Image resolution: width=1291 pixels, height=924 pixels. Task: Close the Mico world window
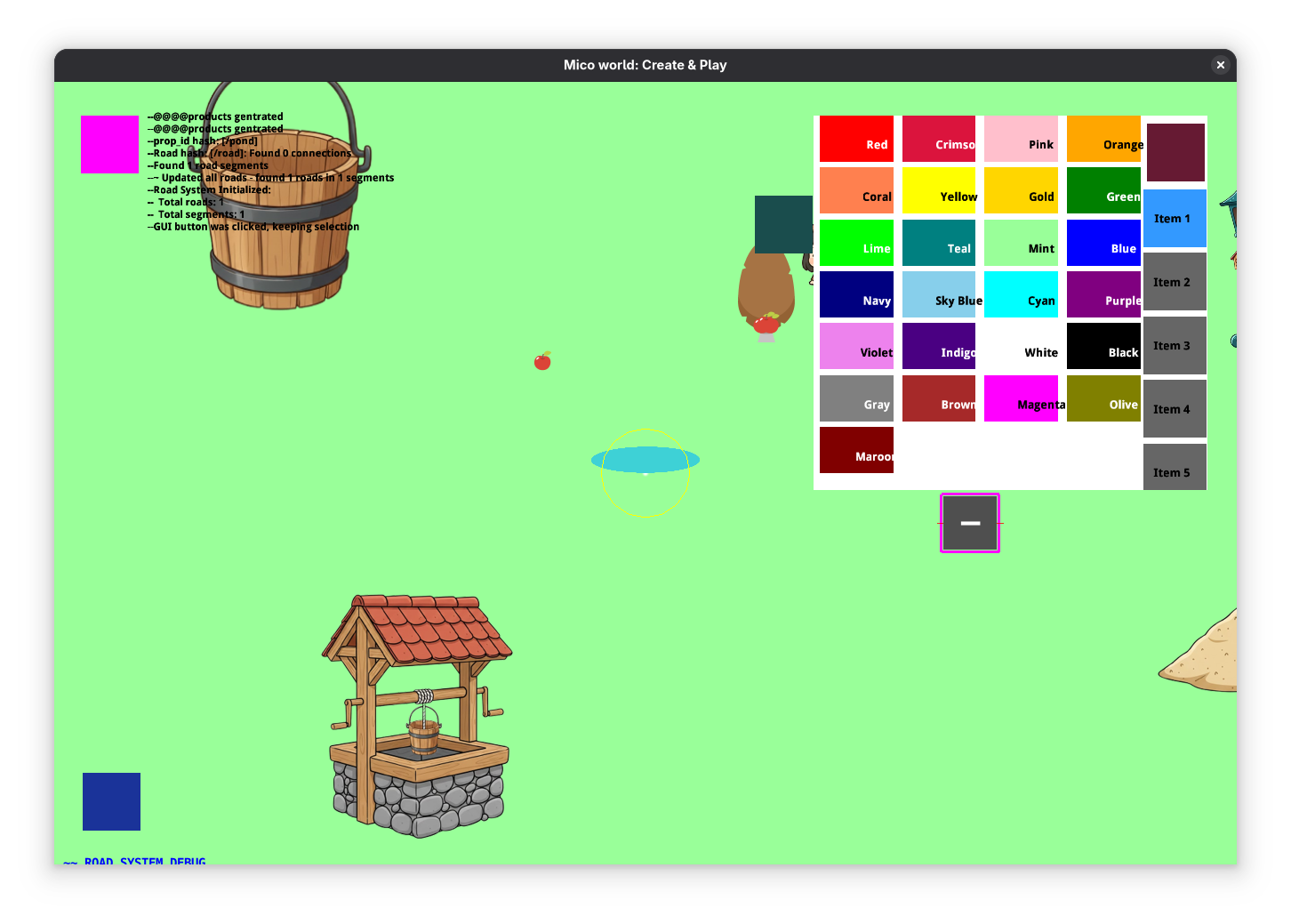click(x=1220, y=65)
